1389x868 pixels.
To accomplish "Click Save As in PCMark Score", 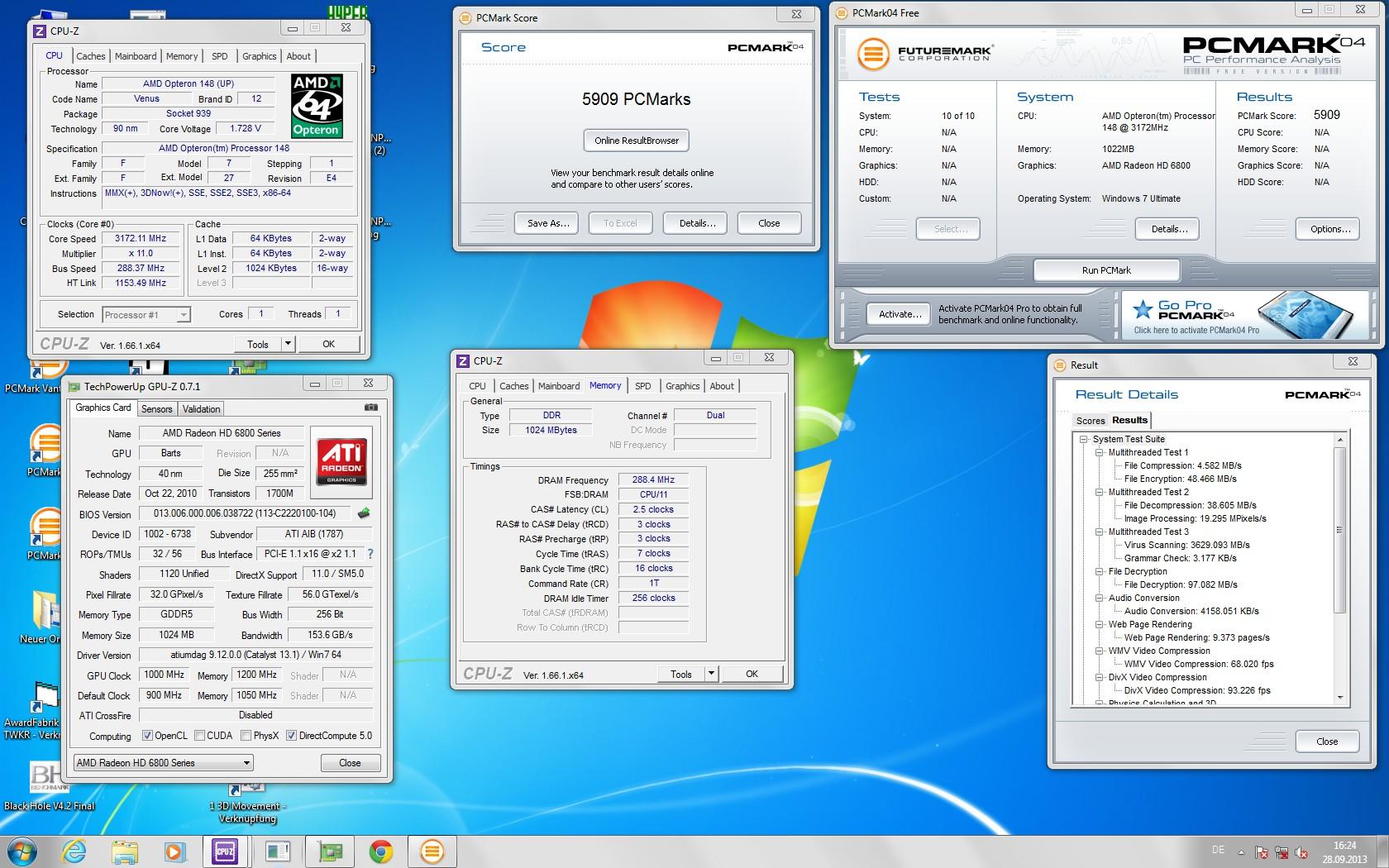I will [548, 223].
